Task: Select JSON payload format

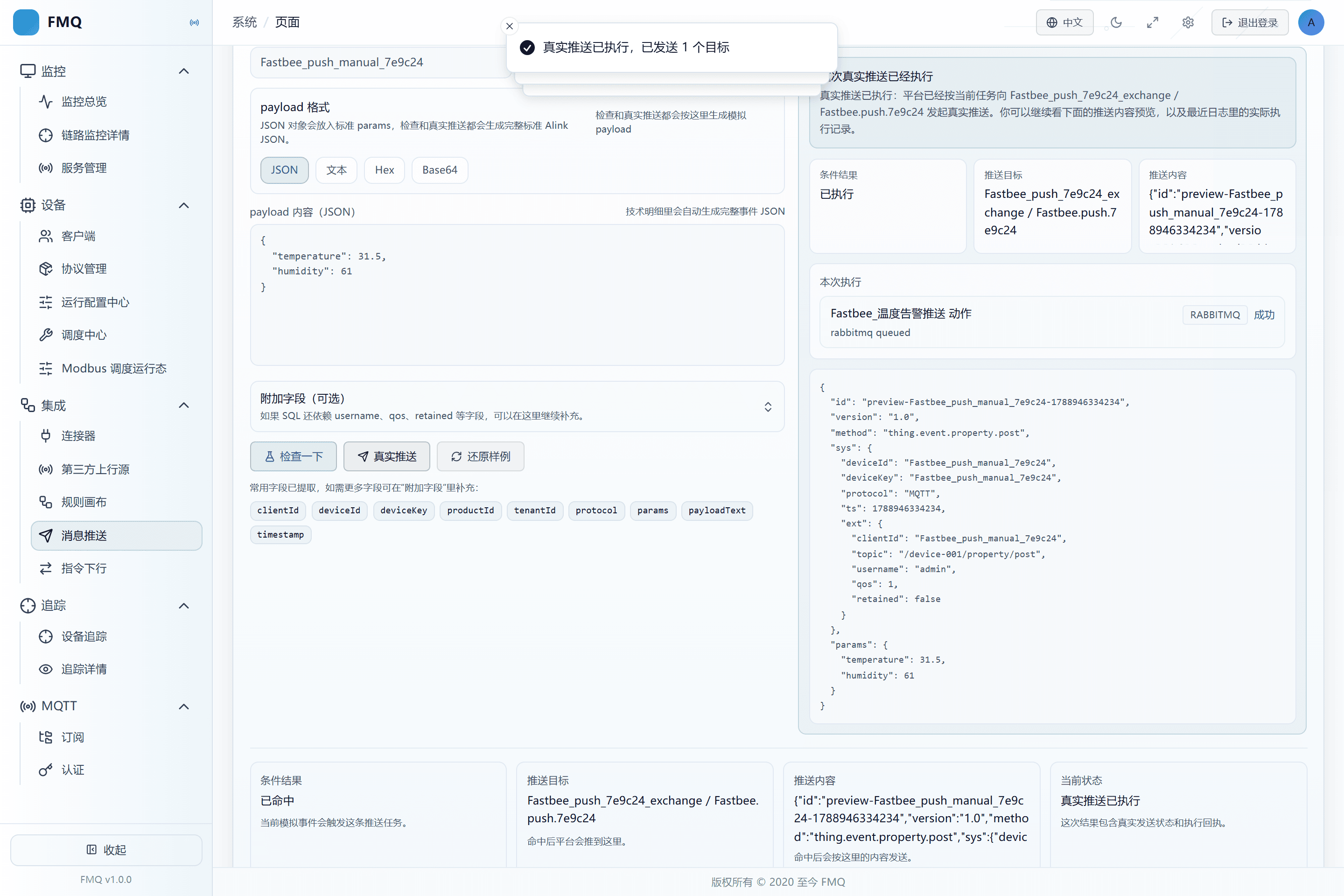Action: pos(284,170)
